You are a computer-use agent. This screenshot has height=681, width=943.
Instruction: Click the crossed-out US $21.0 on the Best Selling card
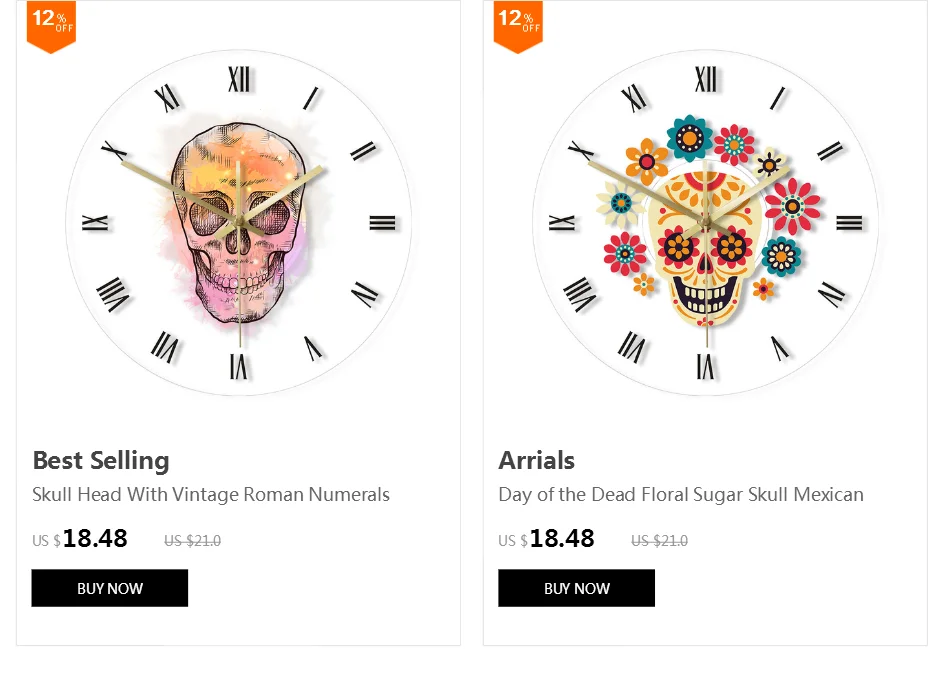[x=192, y=541]
